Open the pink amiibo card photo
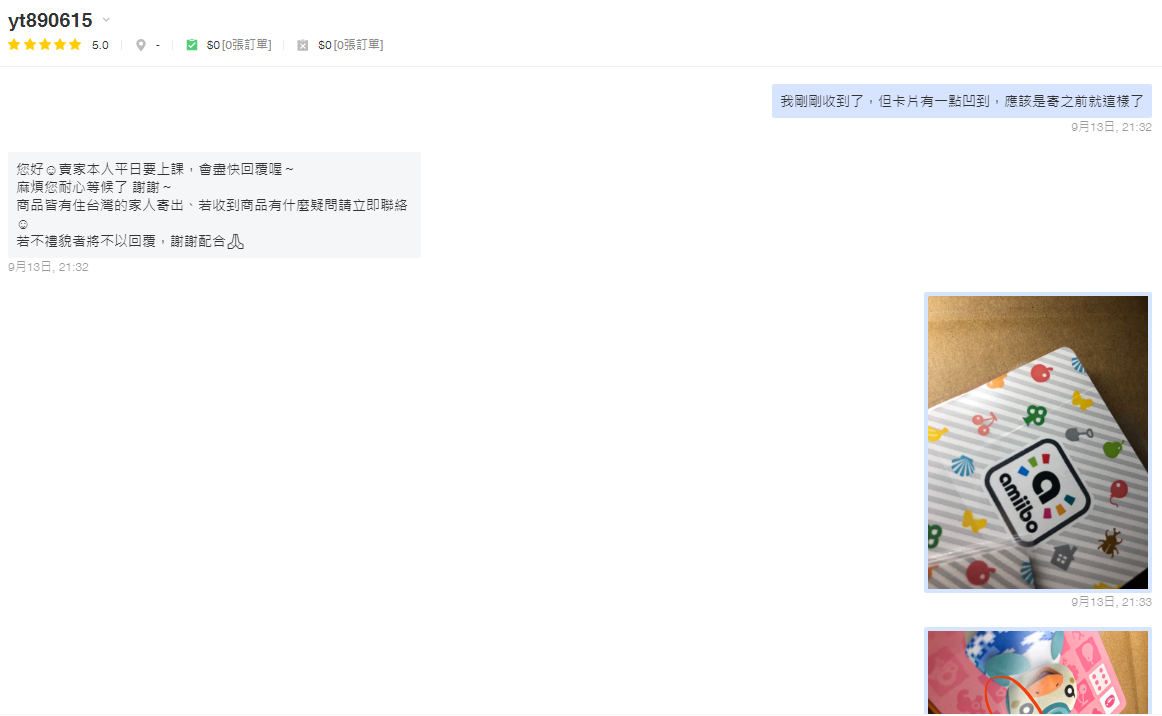Image resolution: width=1162 pixels, height=716 pixels. (1038, 672)
